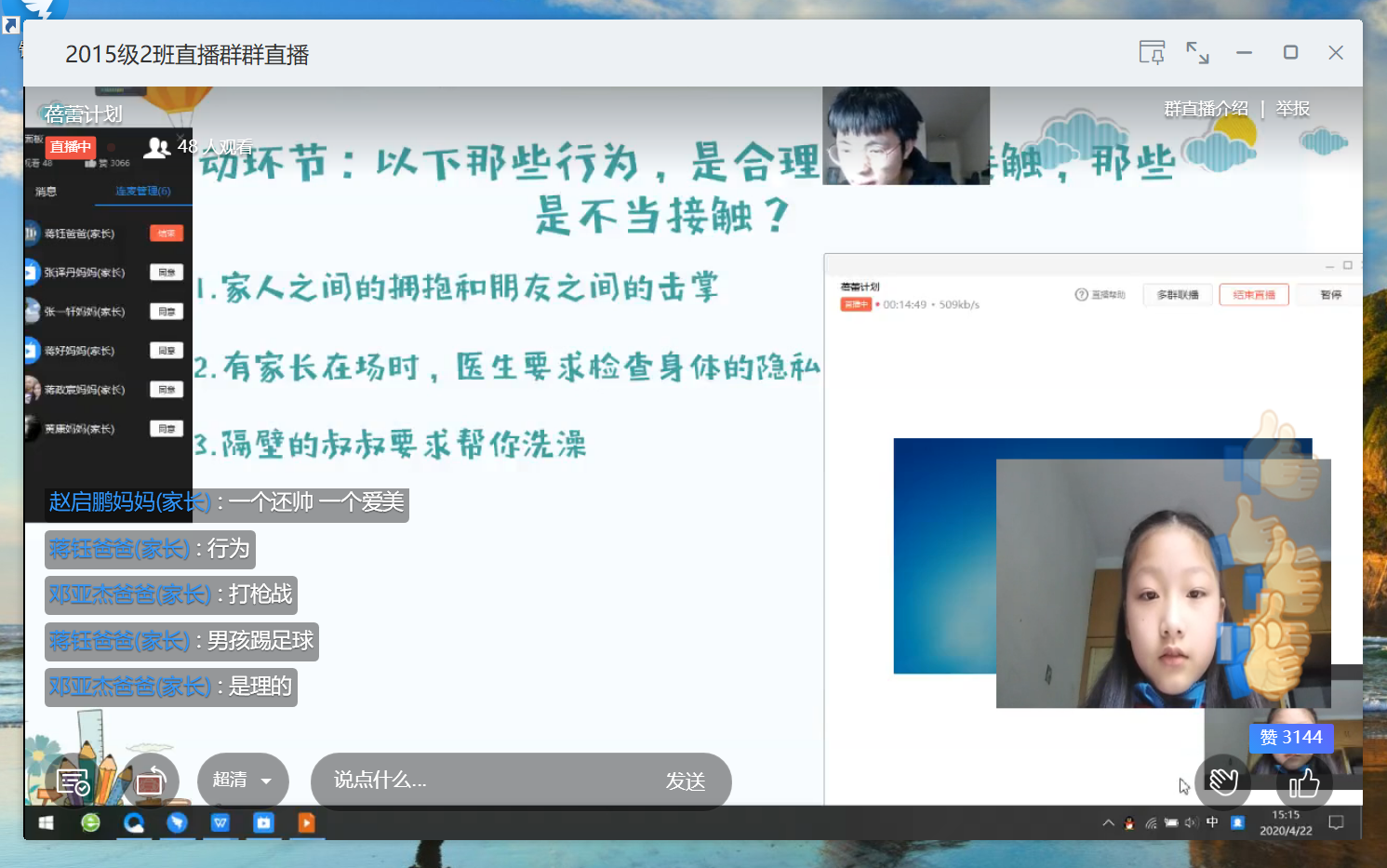This screenshot has width=1387, height=868.
Task: Open the 超清 video quality dropdown
Action: point(242,780)
